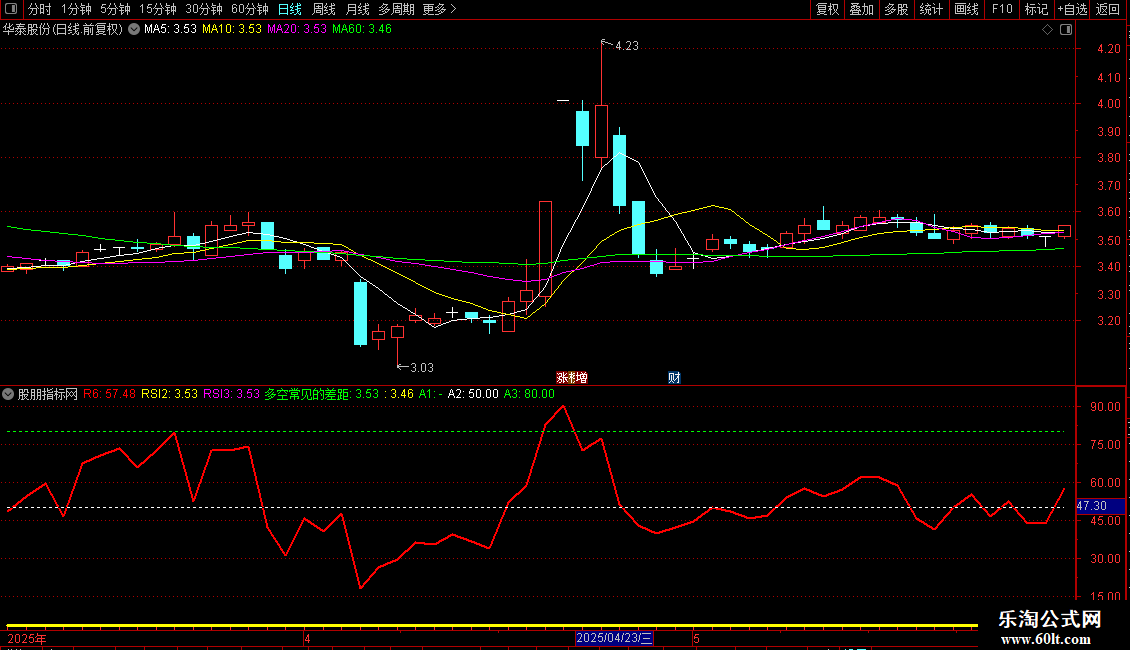Click the 华泰股份(日线.前复权) title
The width and height of the screenshot is (1130, 650).
point(63,29)
